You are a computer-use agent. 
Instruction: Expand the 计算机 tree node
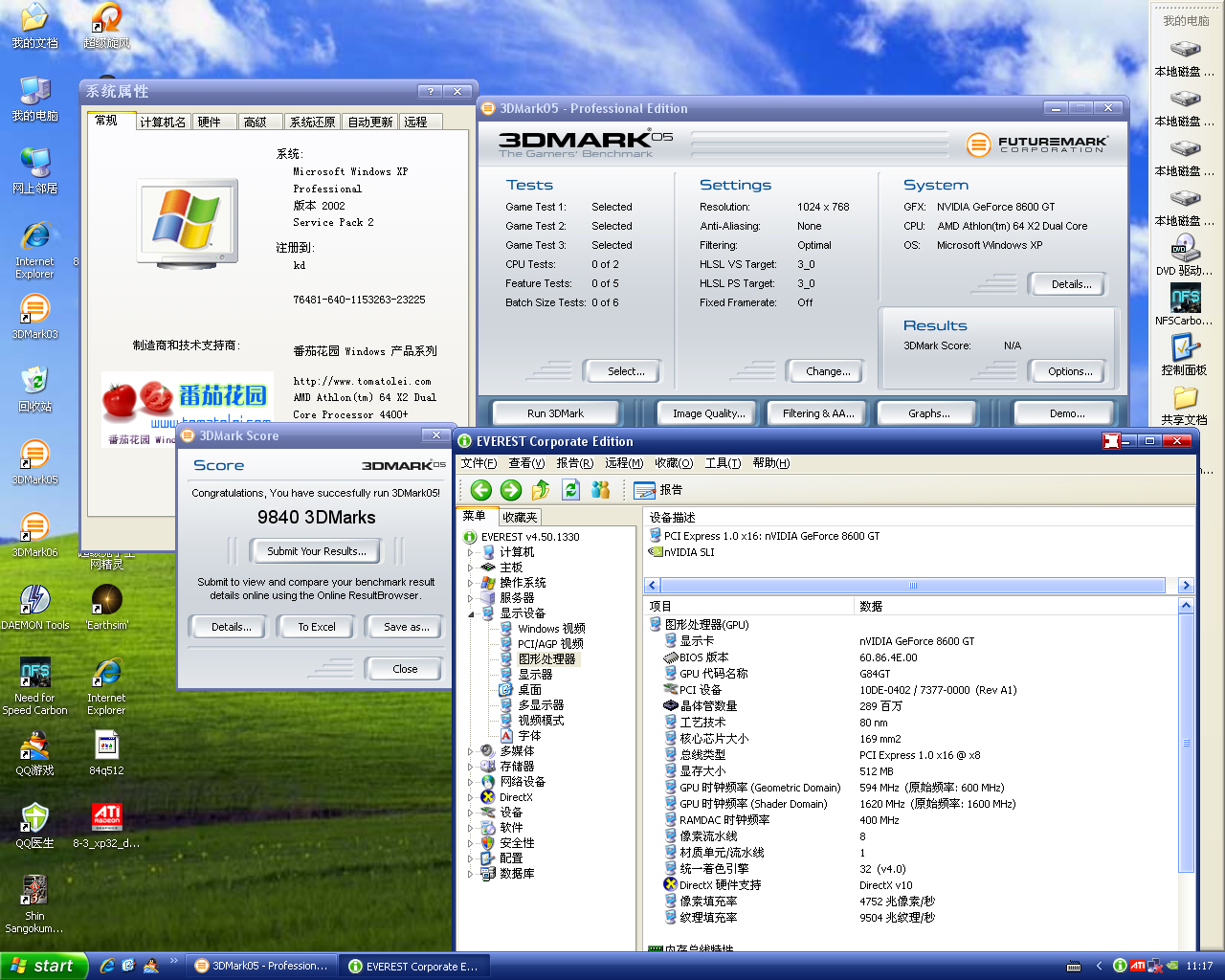pyautogui.click(x=470, y=552)
